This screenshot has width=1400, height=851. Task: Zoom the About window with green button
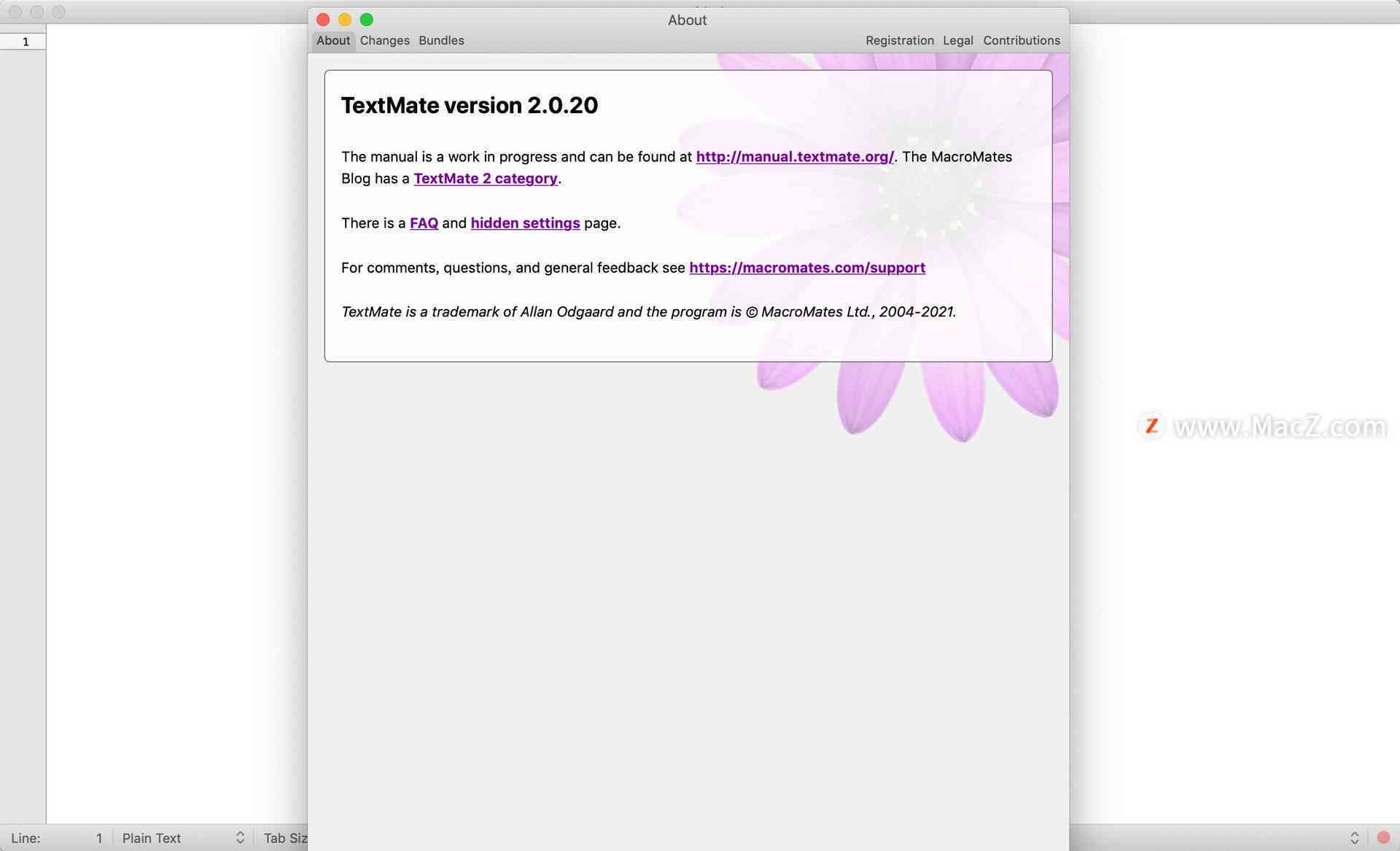(x=367, y=20)
